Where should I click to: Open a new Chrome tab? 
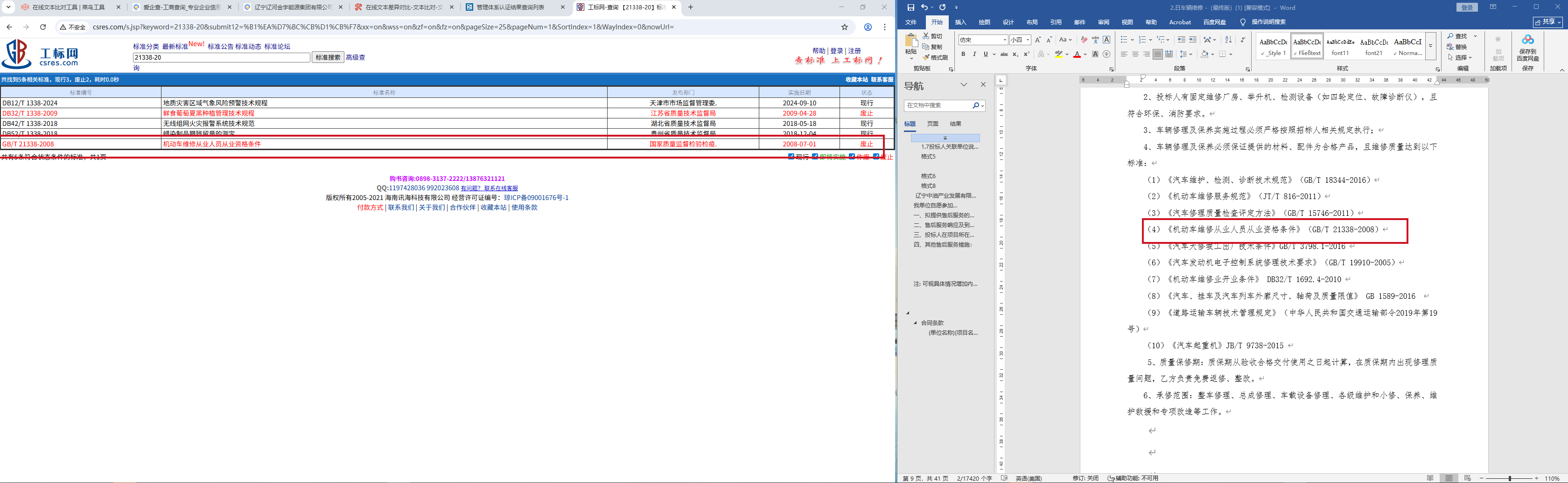point(690,7)
